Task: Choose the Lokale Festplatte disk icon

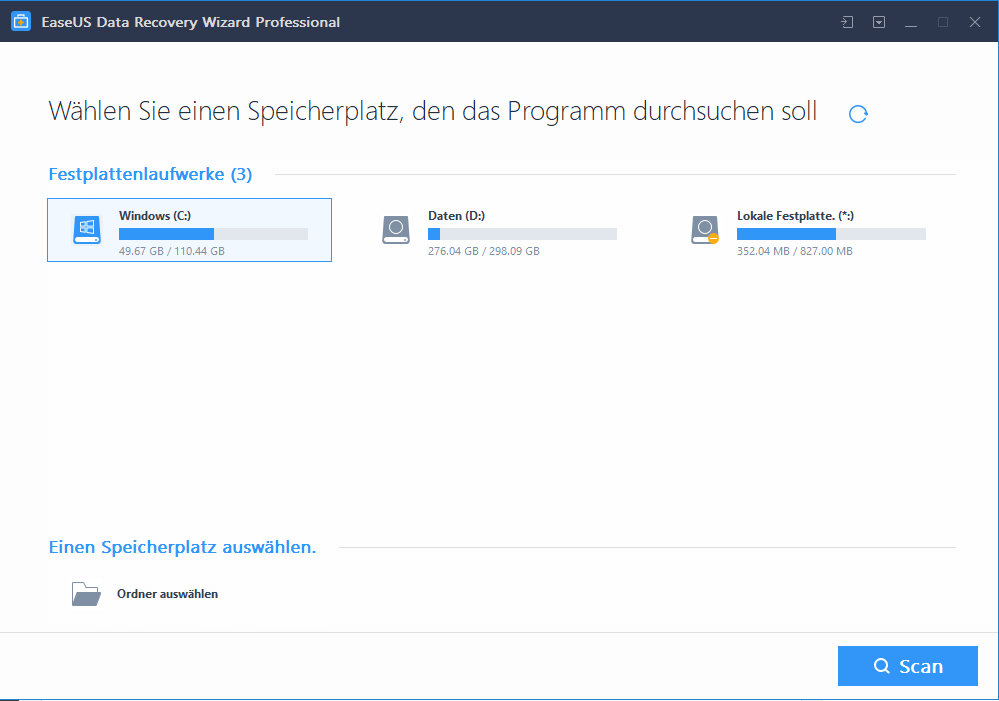Action: (x=705, y=230)
